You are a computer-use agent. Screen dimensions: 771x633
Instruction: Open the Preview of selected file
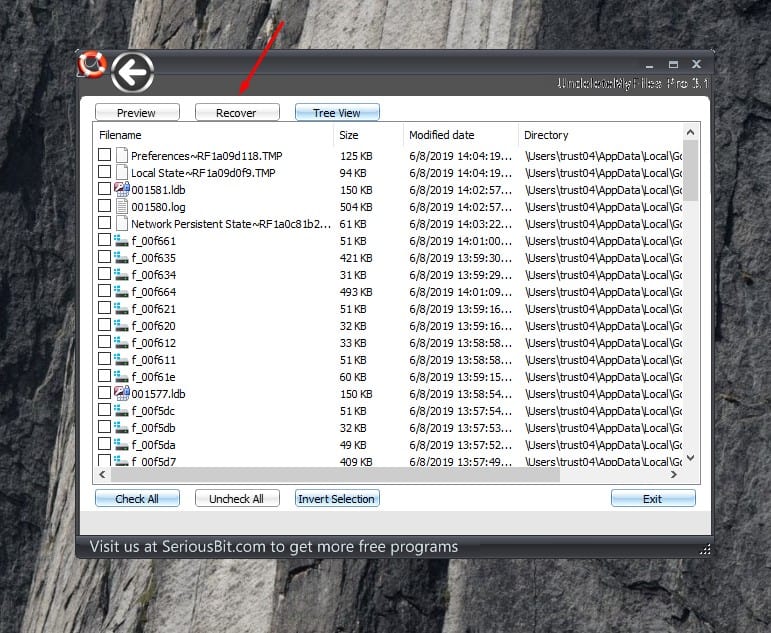(137, 113)
